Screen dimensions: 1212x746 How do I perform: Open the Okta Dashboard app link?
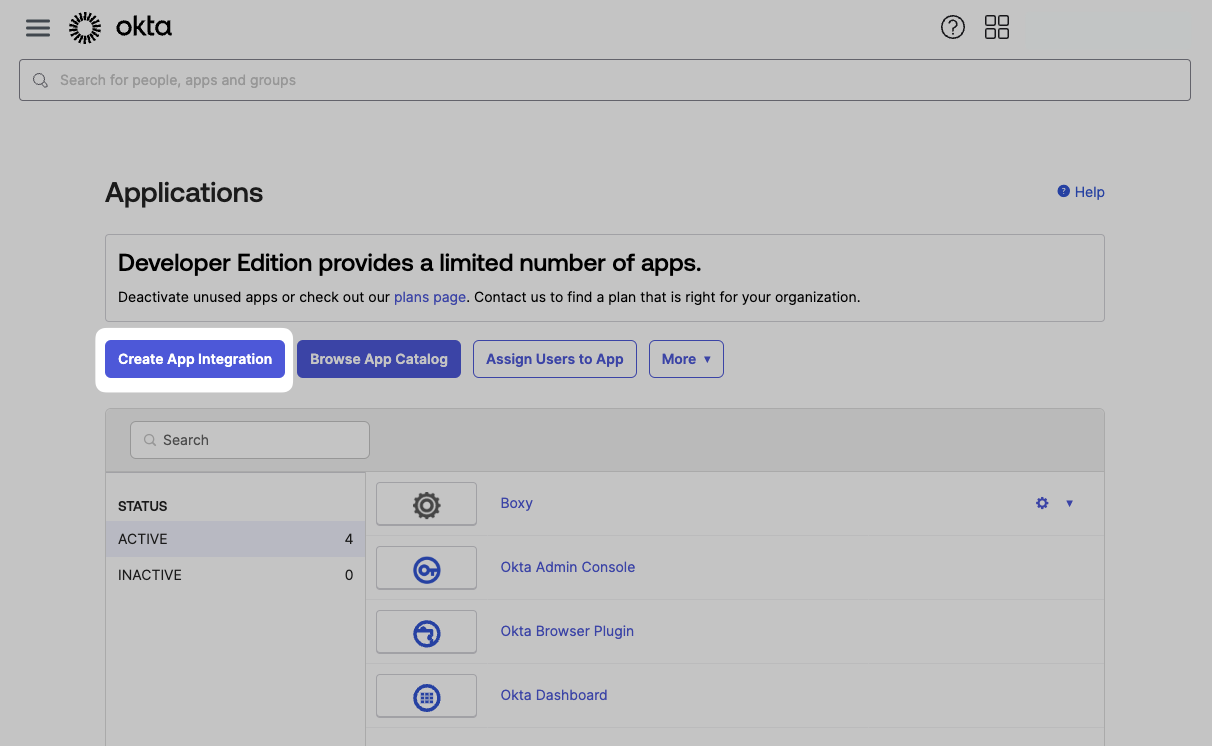pyautogui.click(x=554, y=695)
